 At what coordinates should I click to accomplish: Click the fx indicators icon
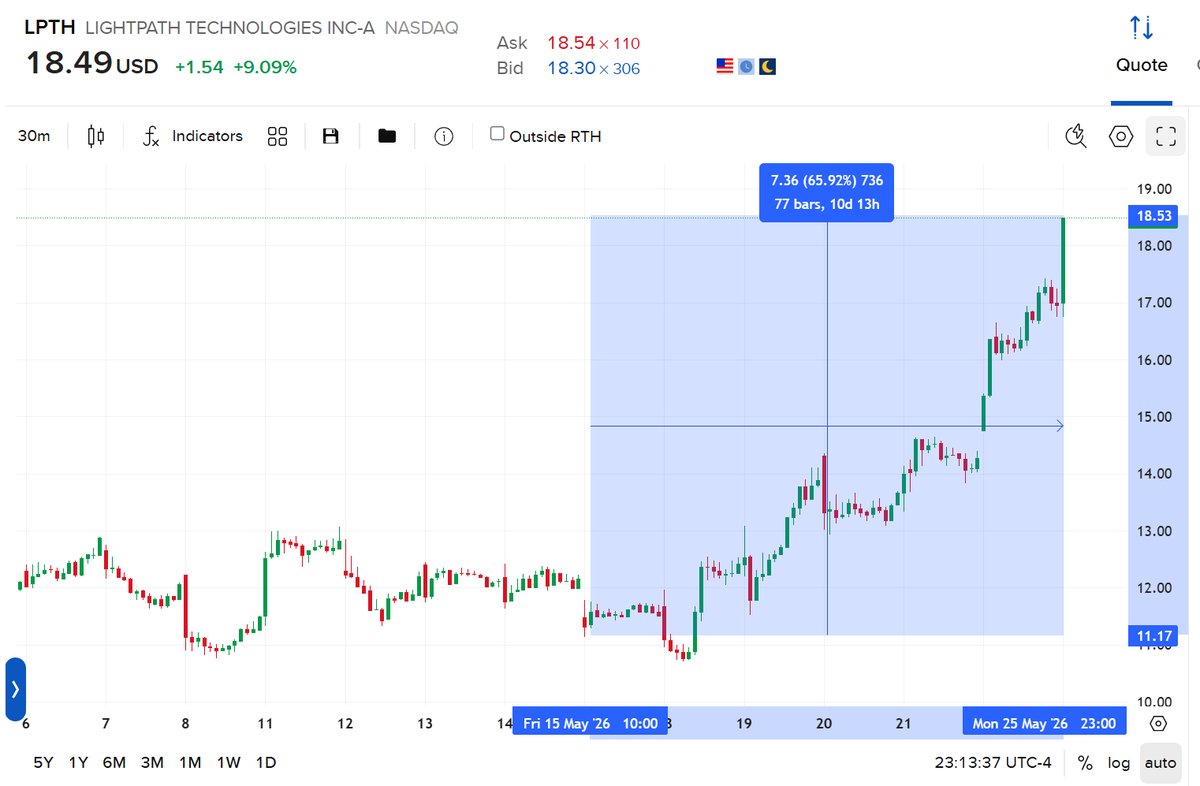151,136
